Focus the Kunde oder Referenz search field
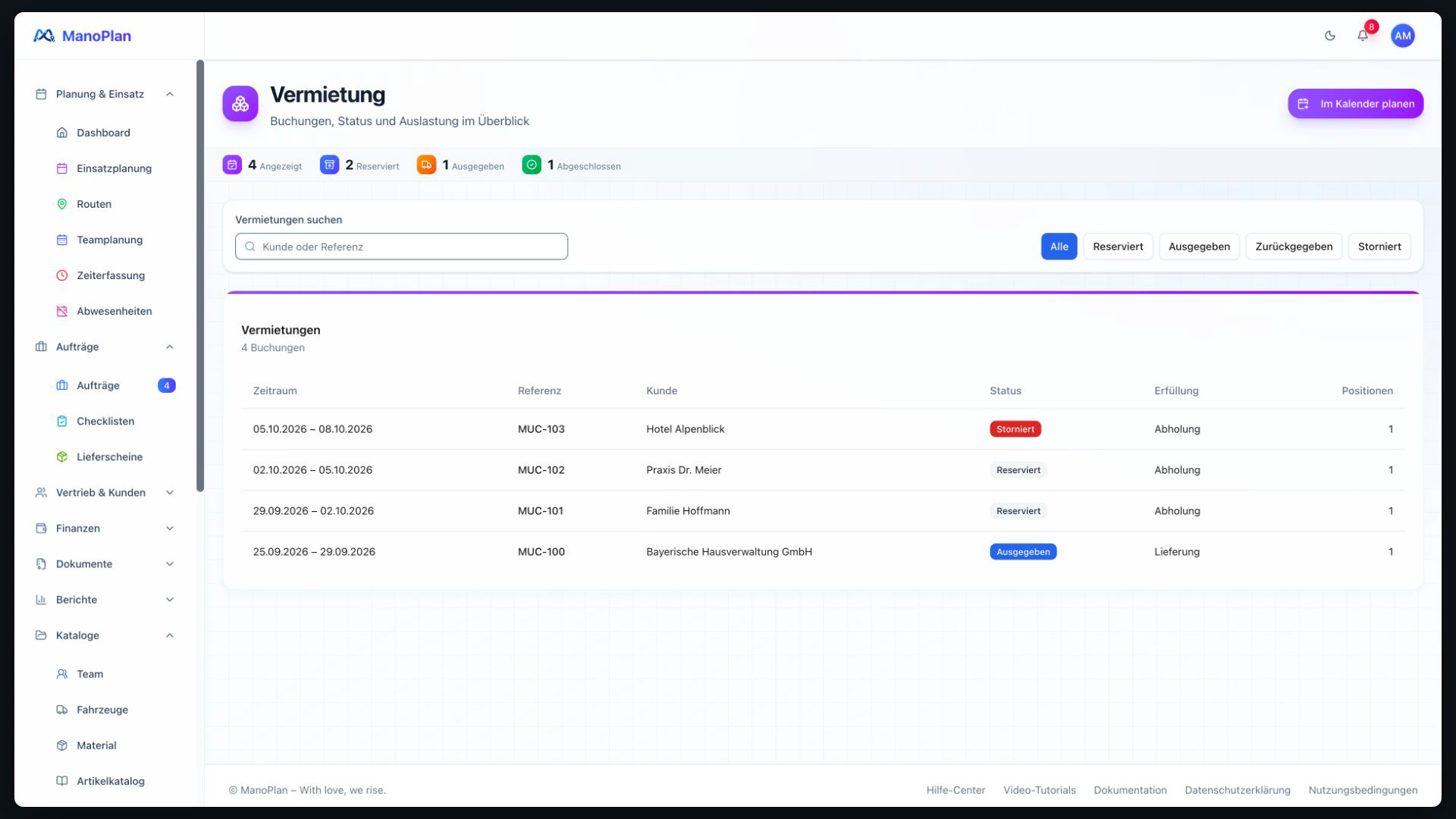 click(x=401, y=246)
